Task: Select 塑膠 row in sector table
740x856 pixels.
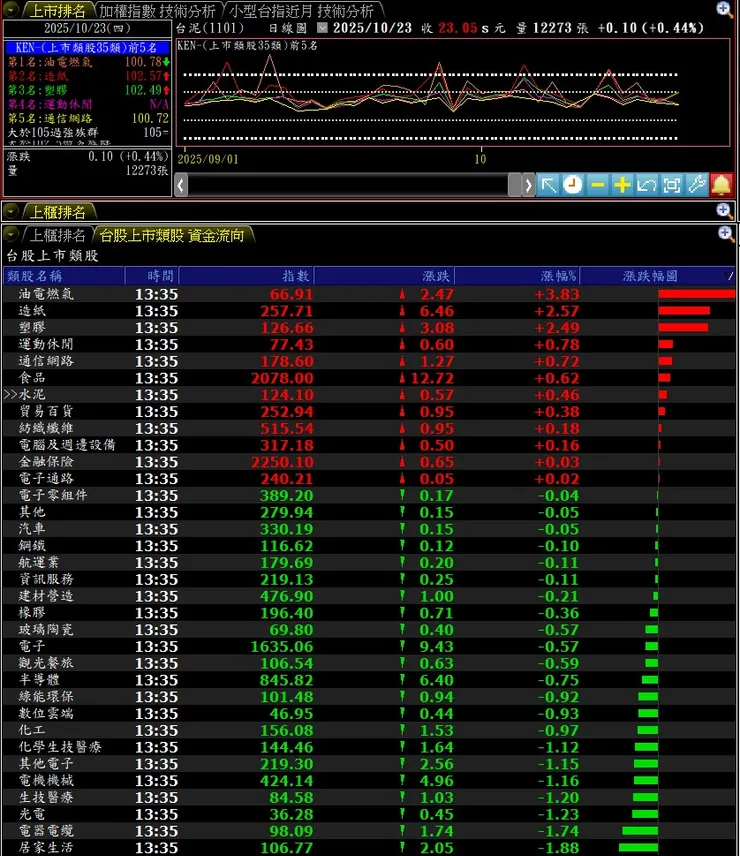Action: point(369,328)
